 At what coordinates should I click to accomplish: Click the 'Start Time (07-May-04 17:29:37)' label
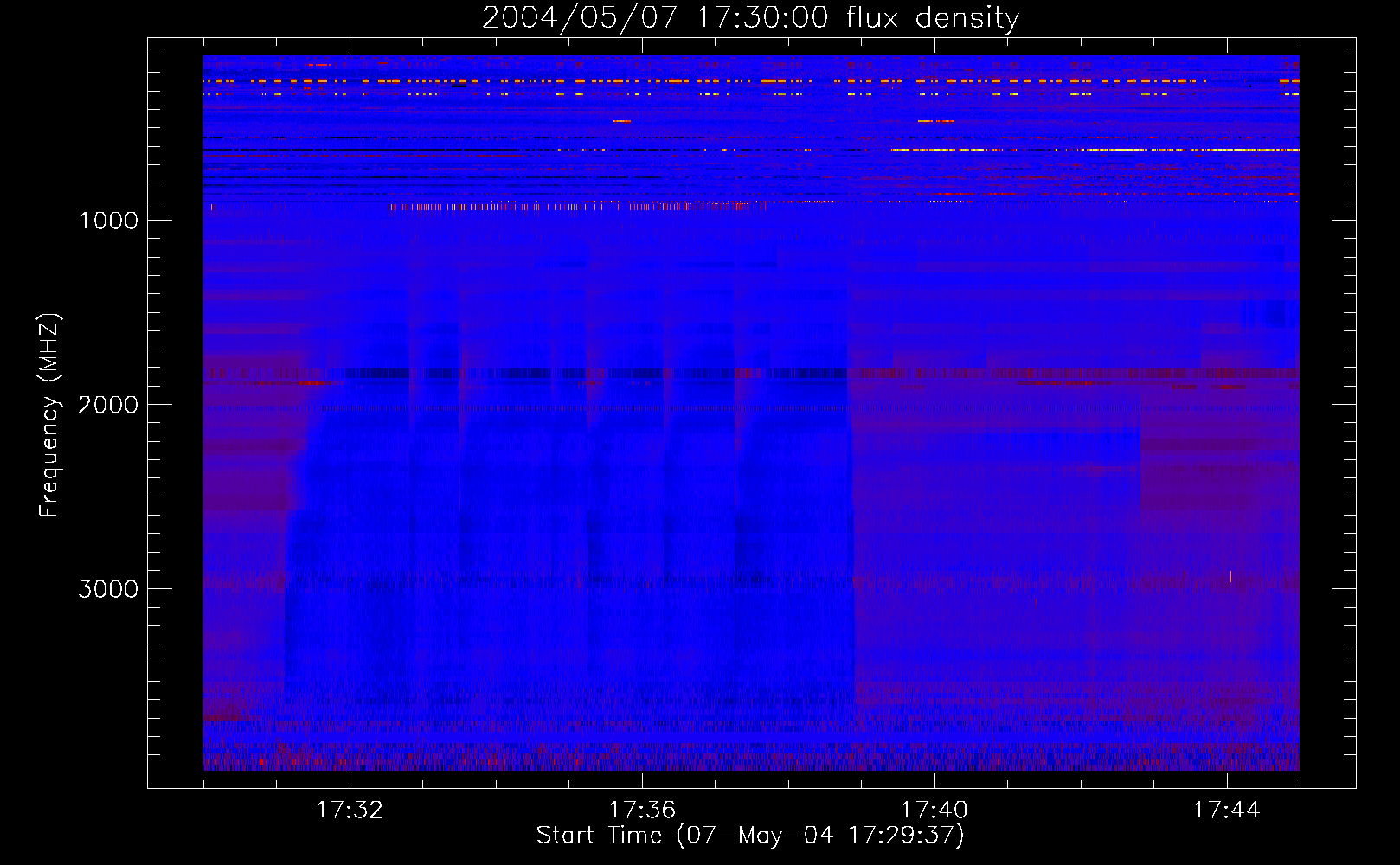coord(750,835)
